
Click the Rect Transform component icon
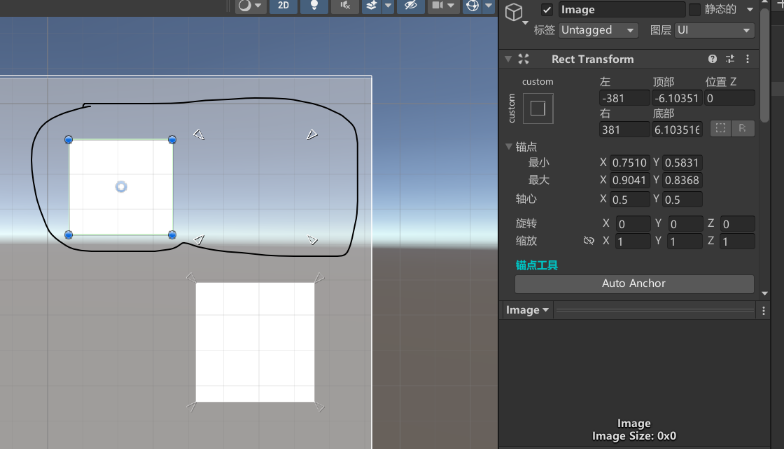pyautogui.click(x=524, y=59)
